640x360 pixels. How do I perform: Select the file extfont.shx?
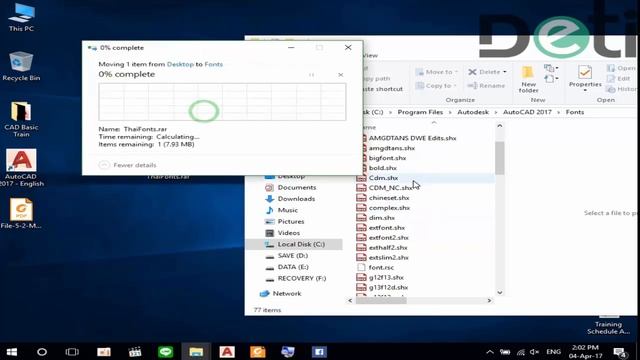click(380, 228)
